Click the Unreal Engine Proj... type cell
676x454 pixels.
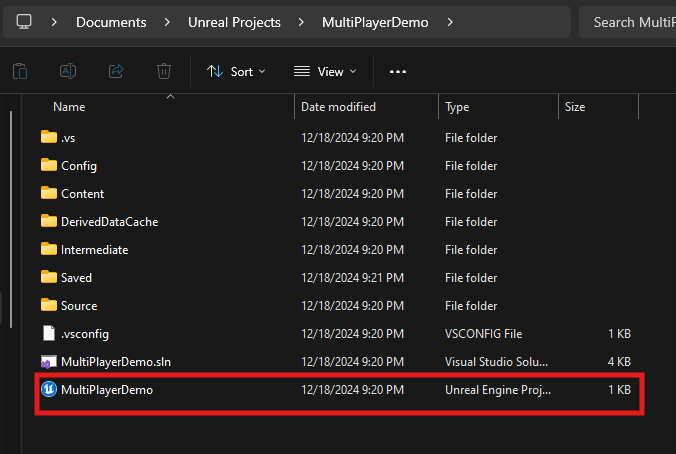pos(498,390)
